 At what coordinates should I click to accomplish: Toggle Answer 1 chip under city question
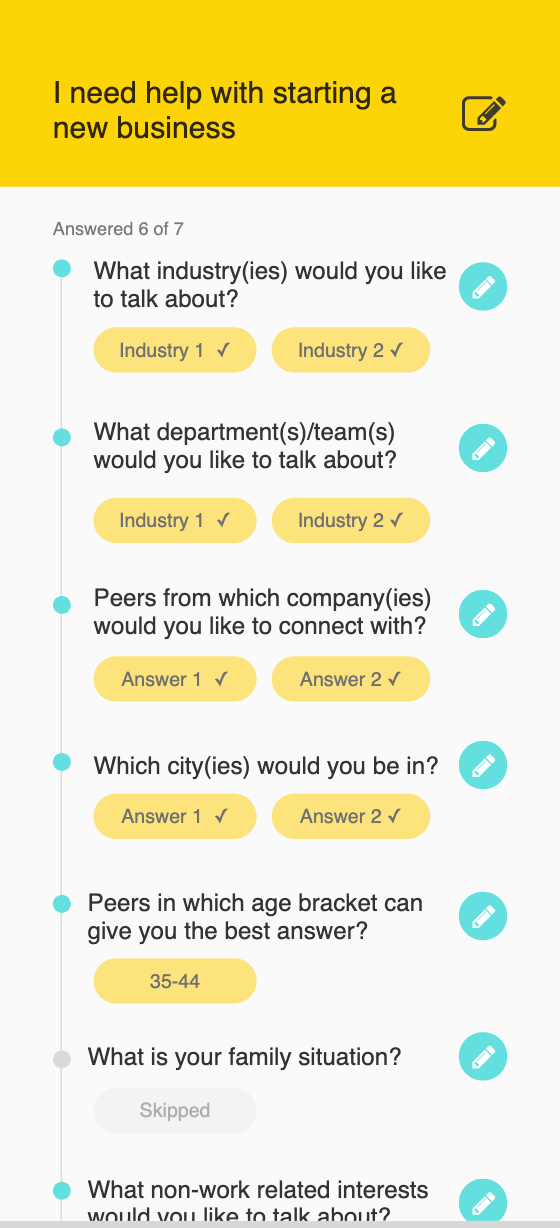click(x=175, y=816)
